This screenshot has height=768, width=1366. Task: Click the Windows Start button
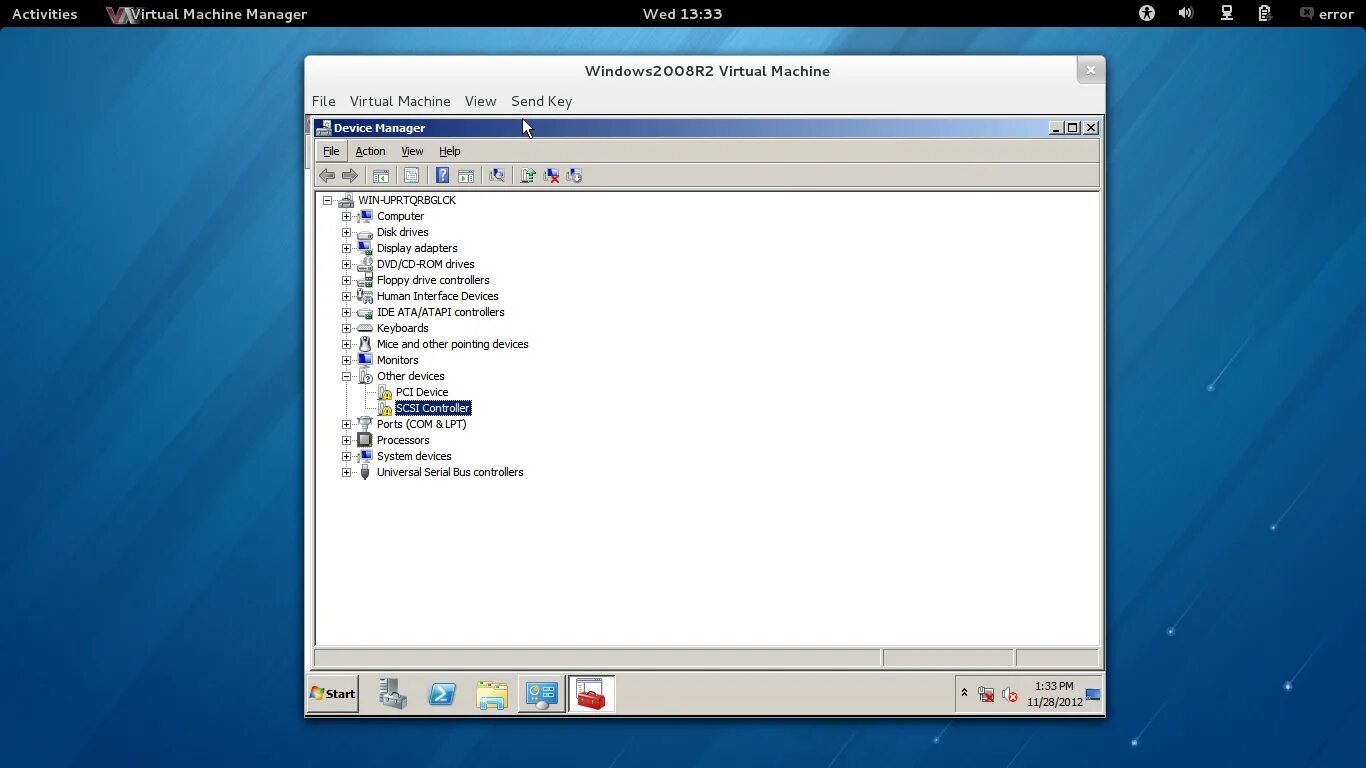click(x=333, y=694)
